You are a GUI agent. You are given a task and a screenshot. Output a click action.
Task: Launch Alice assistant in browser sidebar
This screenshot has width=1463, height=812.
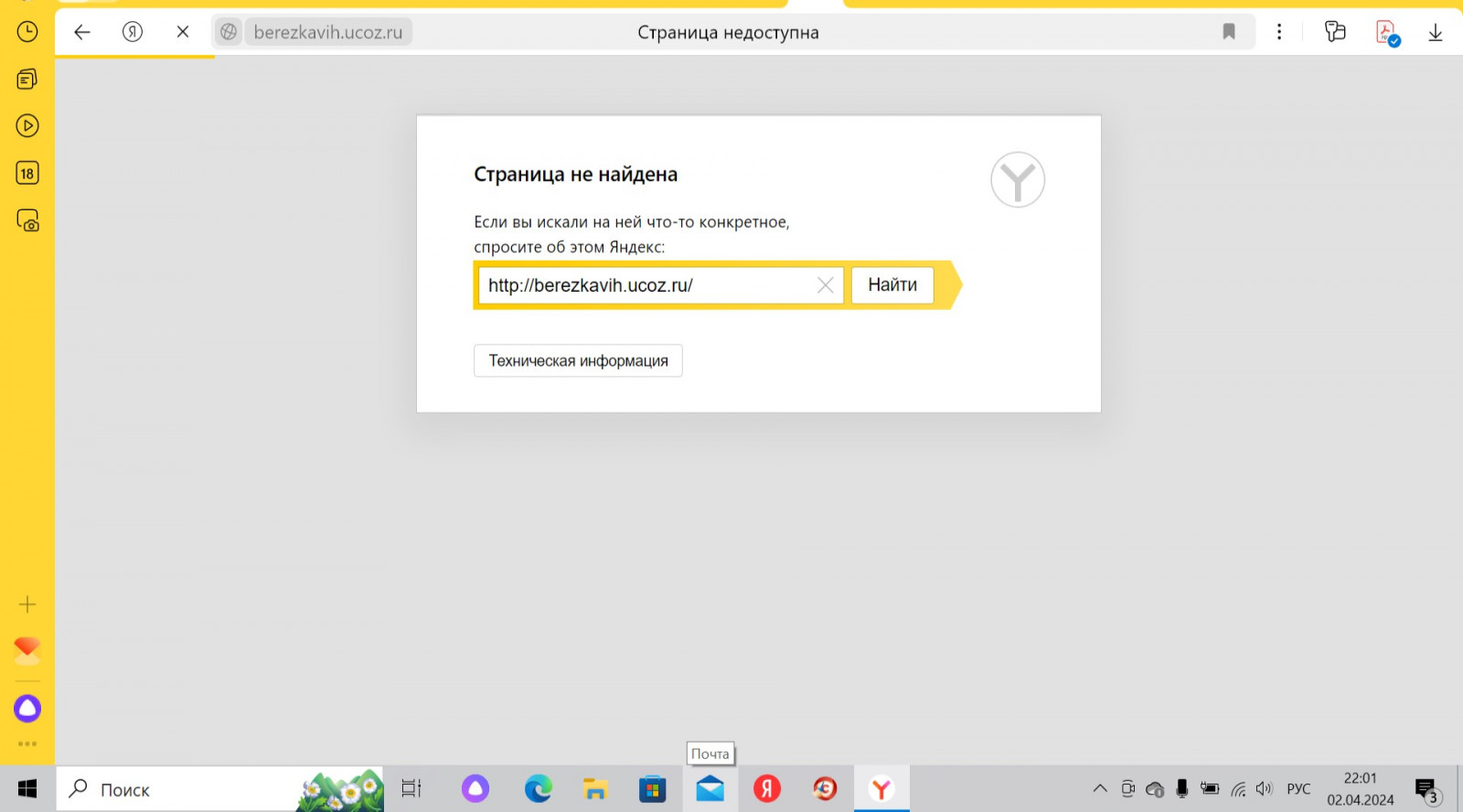(x=27, y=709)
